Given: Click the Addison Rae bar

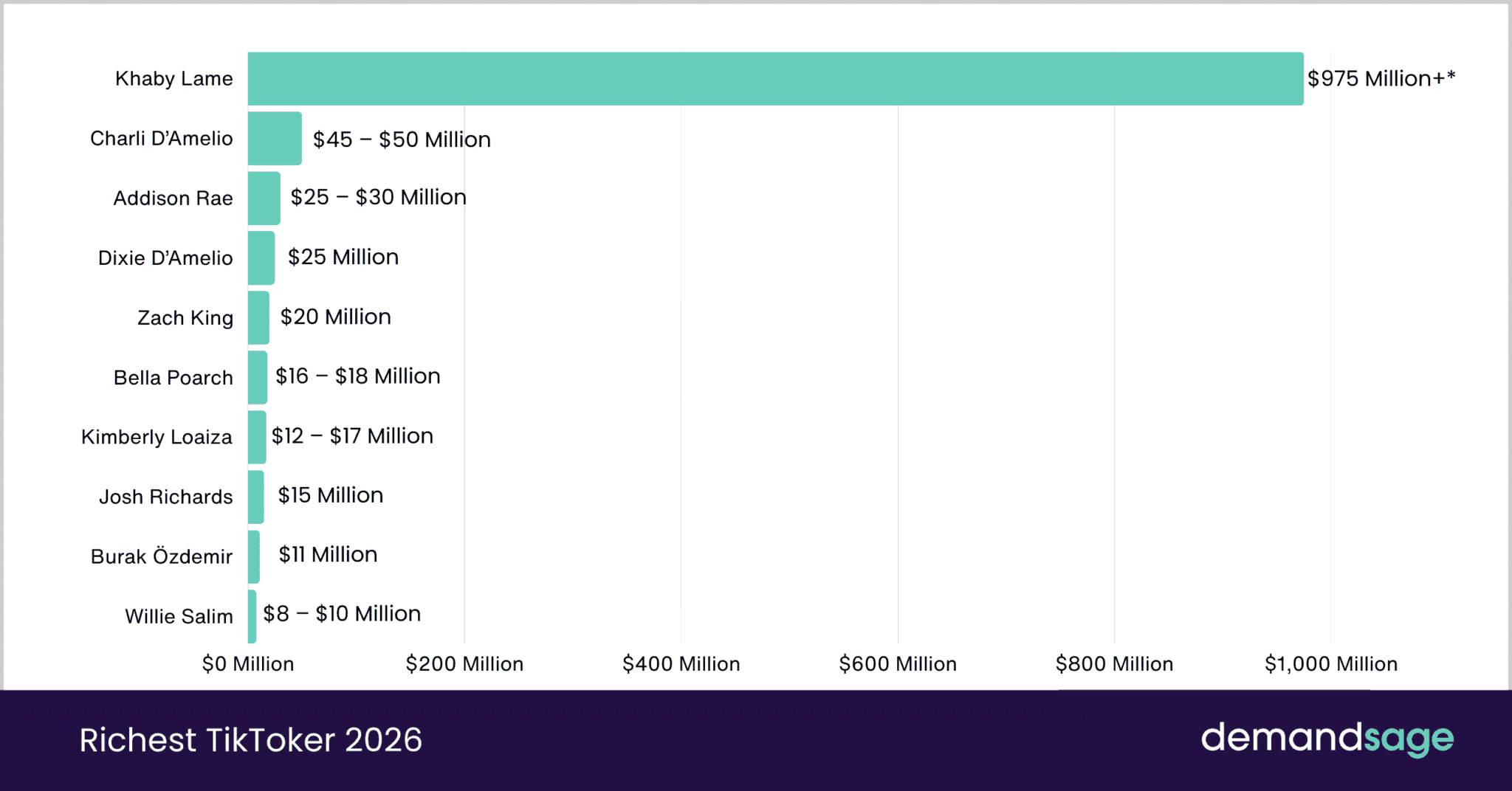Looking at the screenshot, I should point(264,198).
